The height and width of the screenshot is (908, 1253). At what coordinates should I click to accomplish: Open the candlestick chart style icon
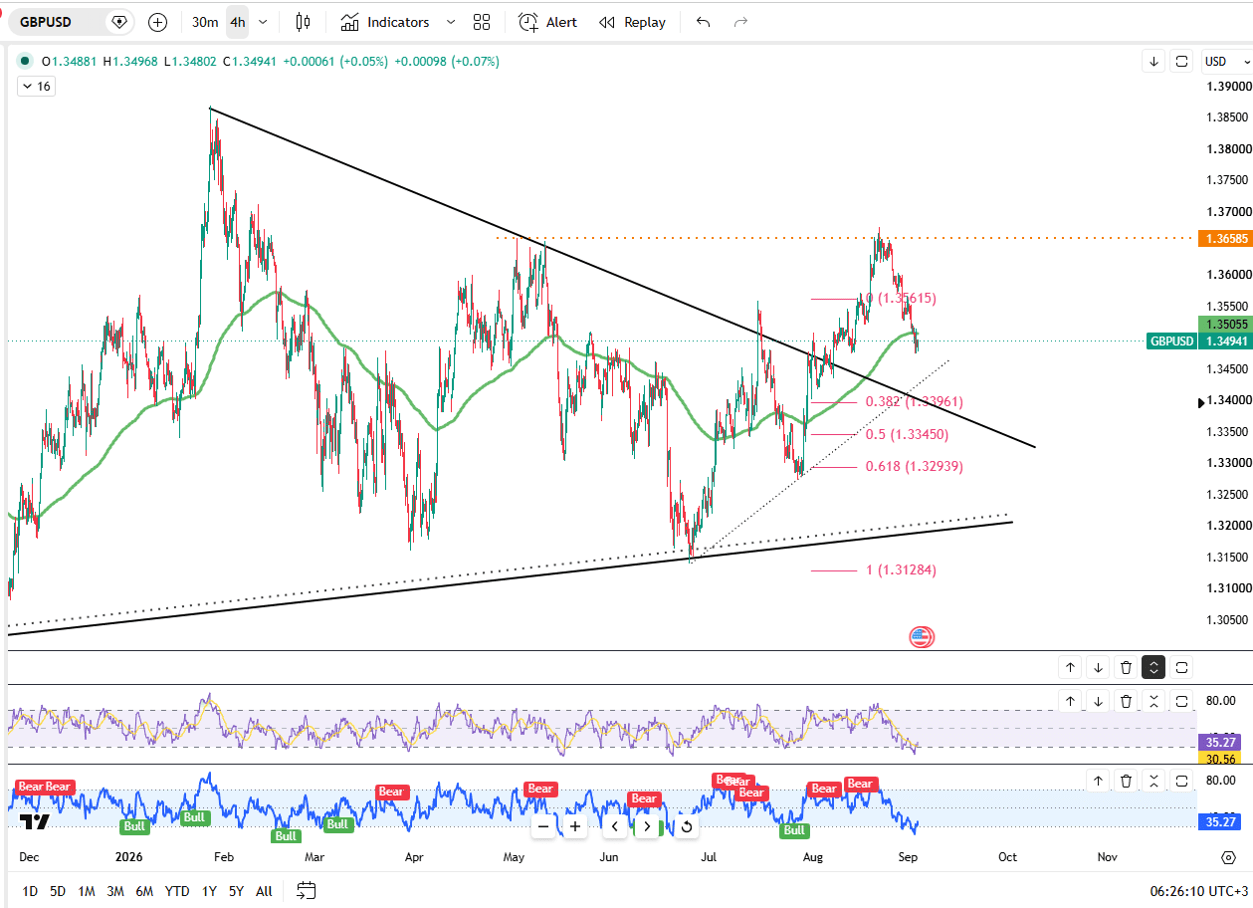303,22
